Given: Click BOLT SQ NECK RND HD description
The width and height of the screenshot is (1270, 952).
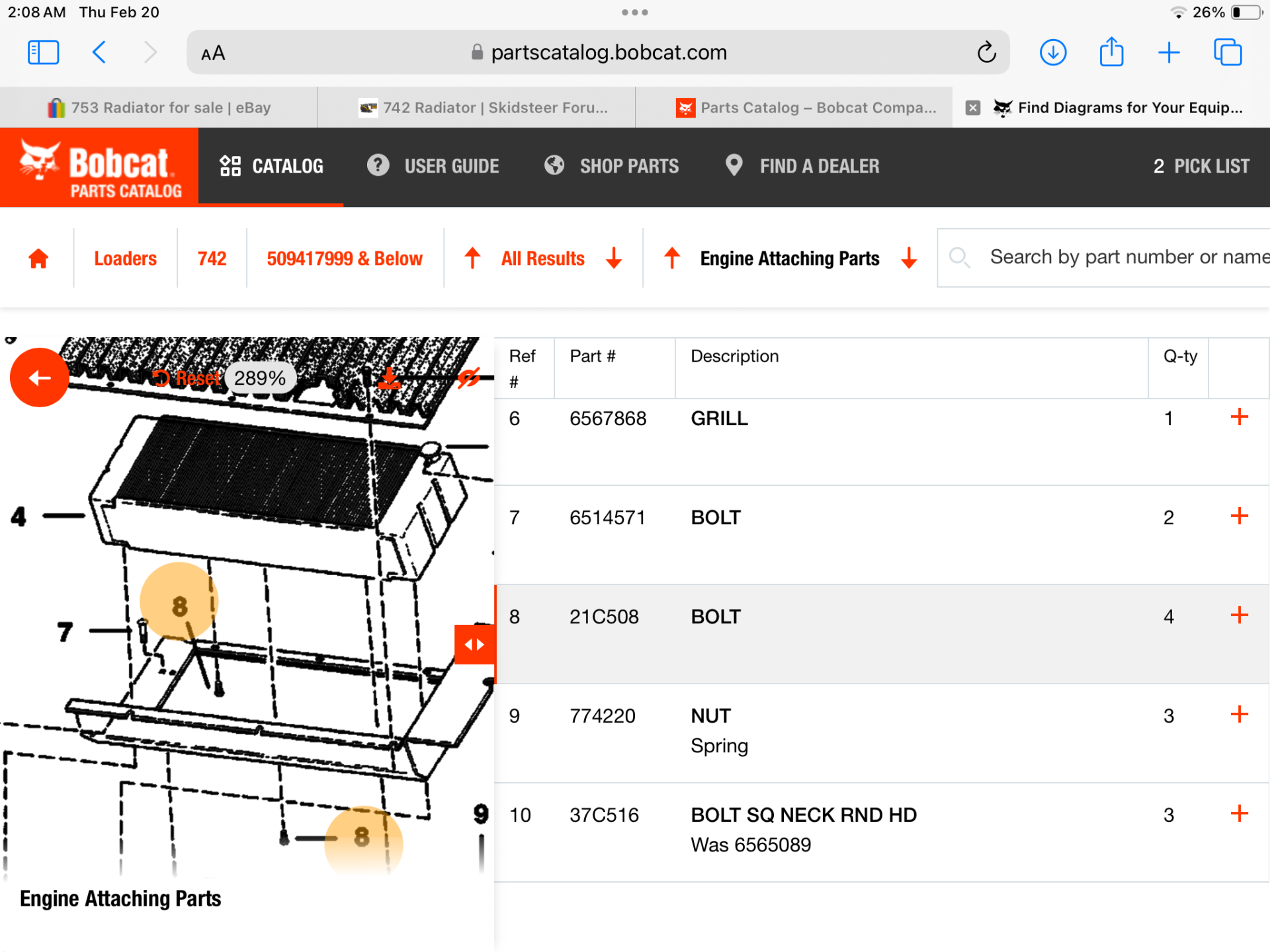Looking at the screenshot, I should (x=804, y=815).
